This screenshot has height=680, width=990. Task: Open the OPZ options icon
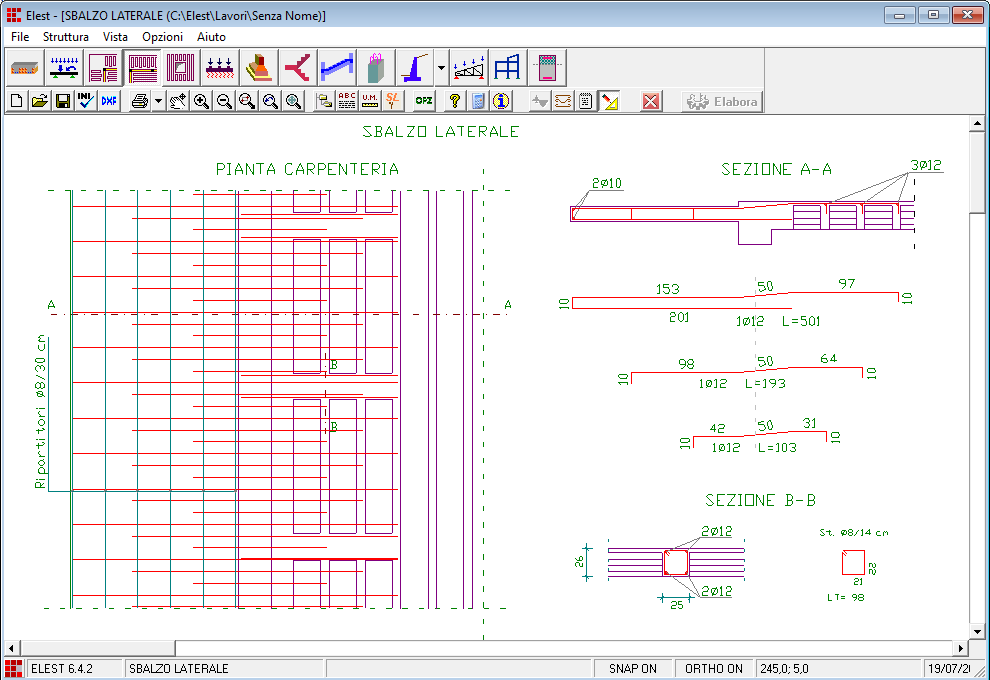click(424, 101)
